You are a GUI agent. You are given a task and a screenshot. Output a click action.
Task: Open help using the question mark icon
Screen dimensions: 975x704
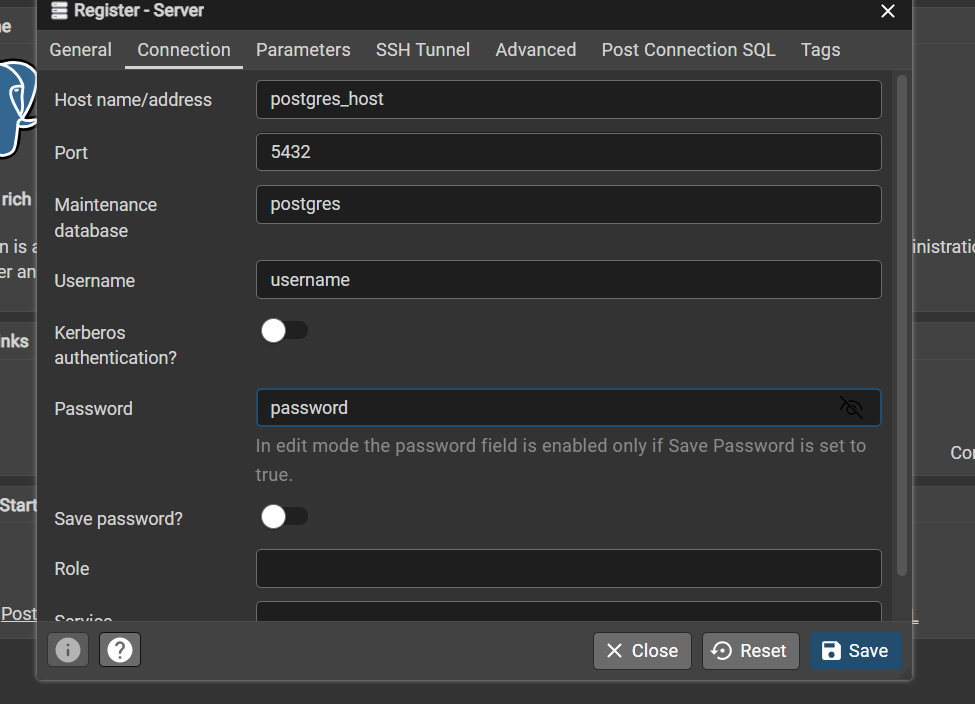coord(119,650)
